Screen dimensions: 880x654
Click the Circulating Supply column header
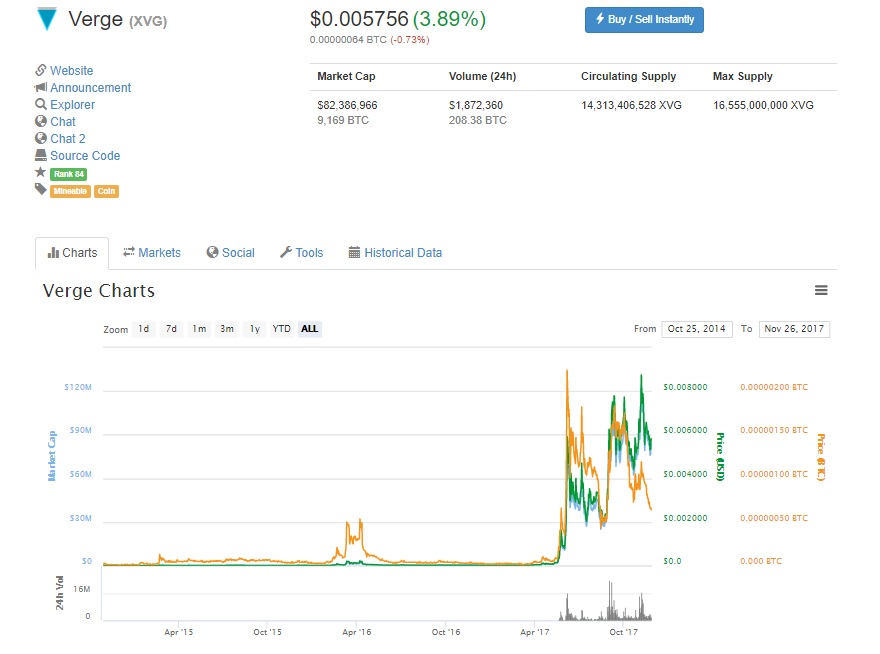[x=629, y=76]
